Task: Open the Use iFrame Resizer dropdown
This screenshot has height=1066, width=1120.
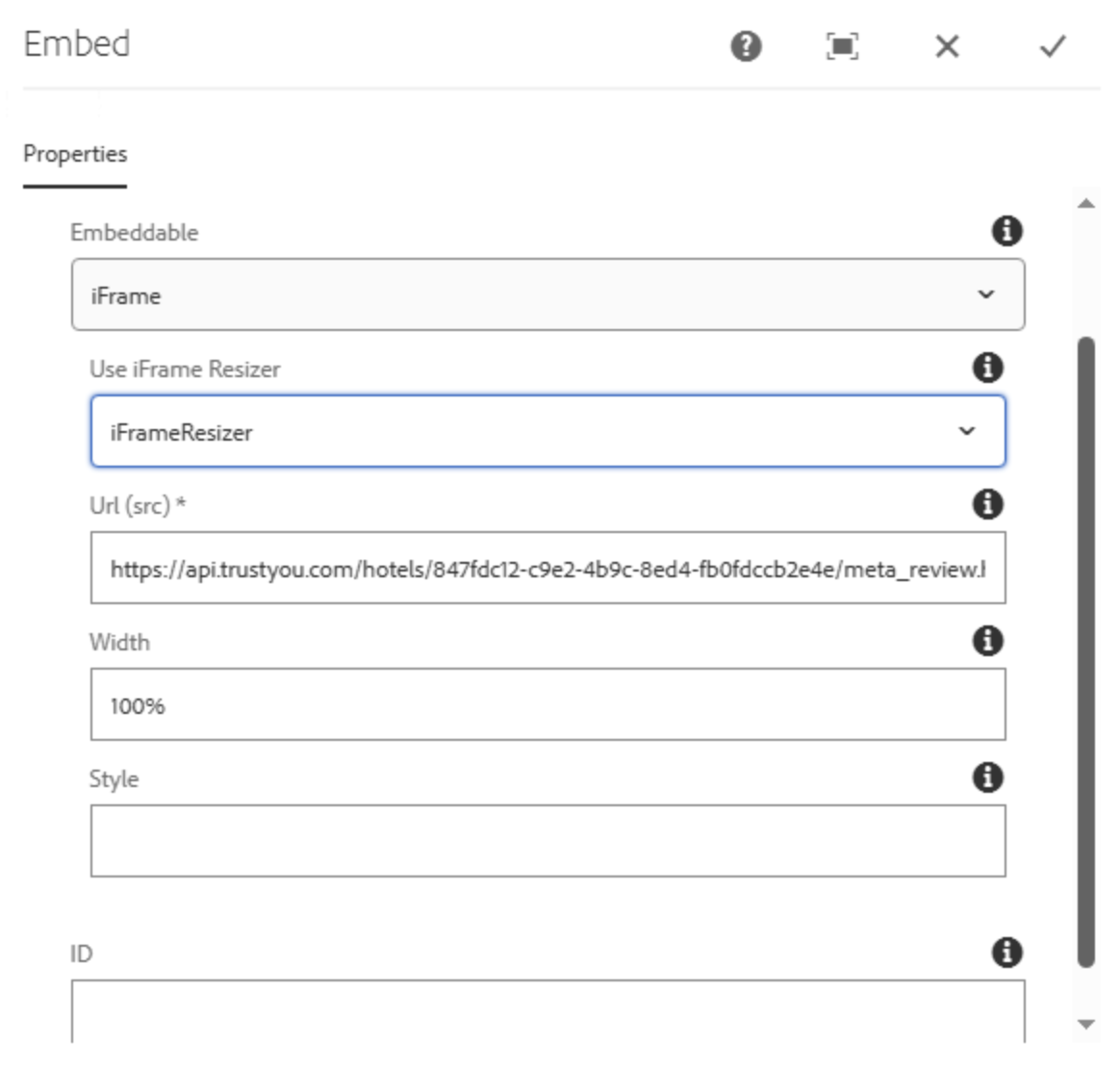Action: (x=547, y=430)
